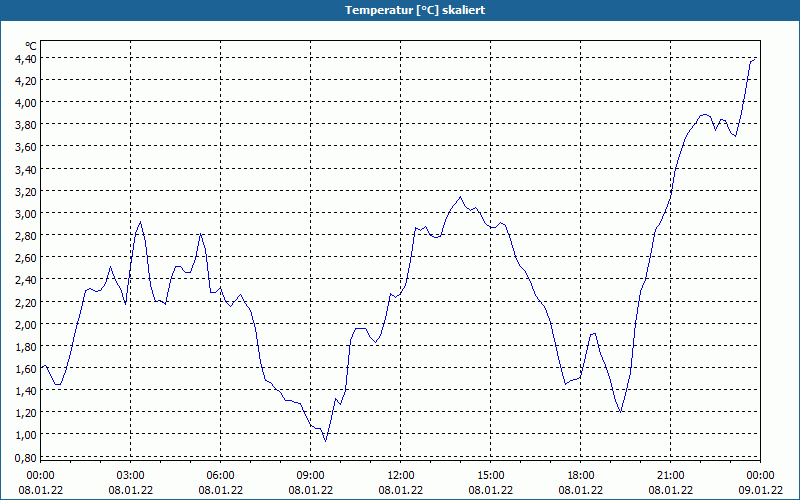Select the y-axis value '1,00'
The image size is (800, 500).
26,435
